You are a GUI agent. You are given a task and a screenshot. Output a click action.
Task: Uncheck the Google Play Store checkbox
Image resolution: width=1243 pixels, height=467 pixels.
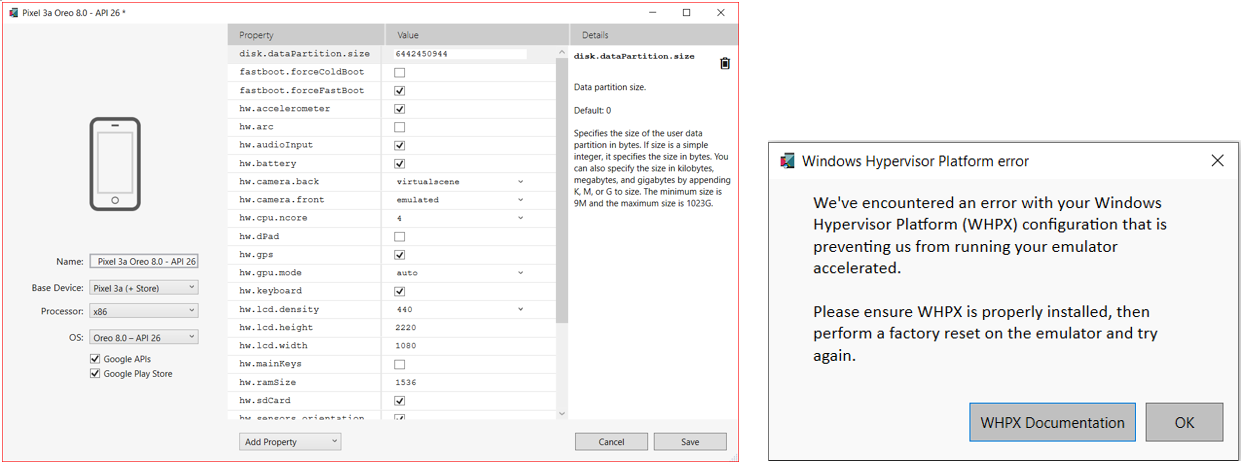tap(95, 374)
